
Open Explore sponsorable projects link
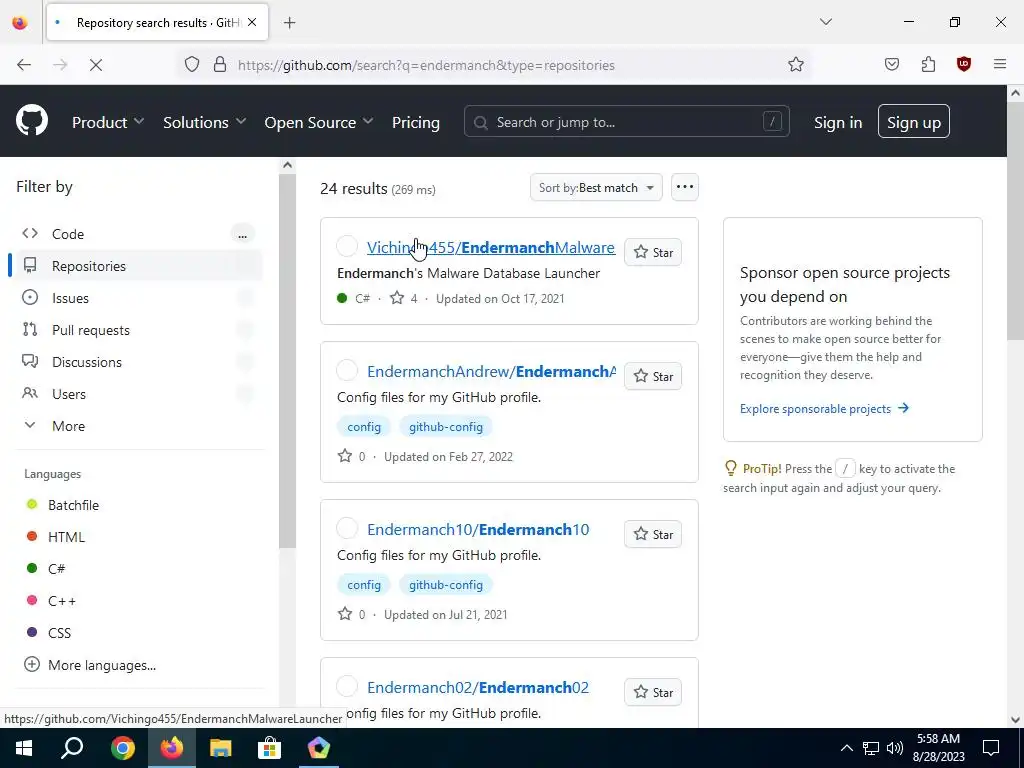[x=824, y=409]
